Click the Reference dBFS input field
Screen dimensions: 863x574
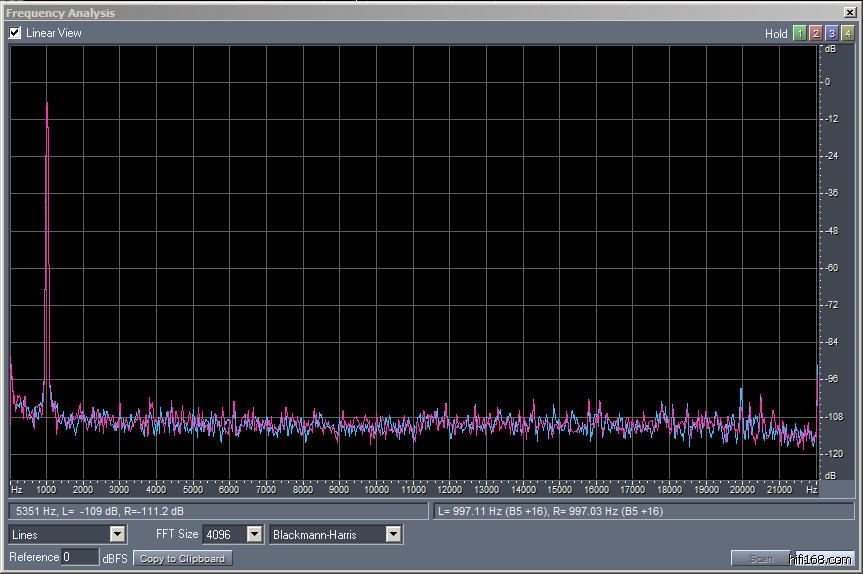click(80, 557)
